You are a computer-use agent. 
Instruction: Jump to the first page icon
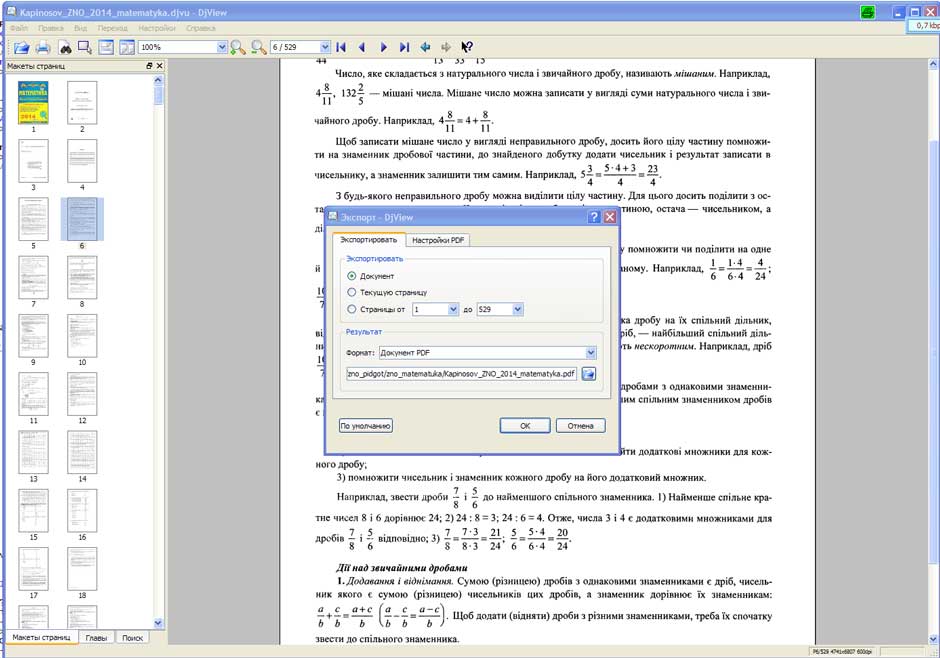point(340,47)
